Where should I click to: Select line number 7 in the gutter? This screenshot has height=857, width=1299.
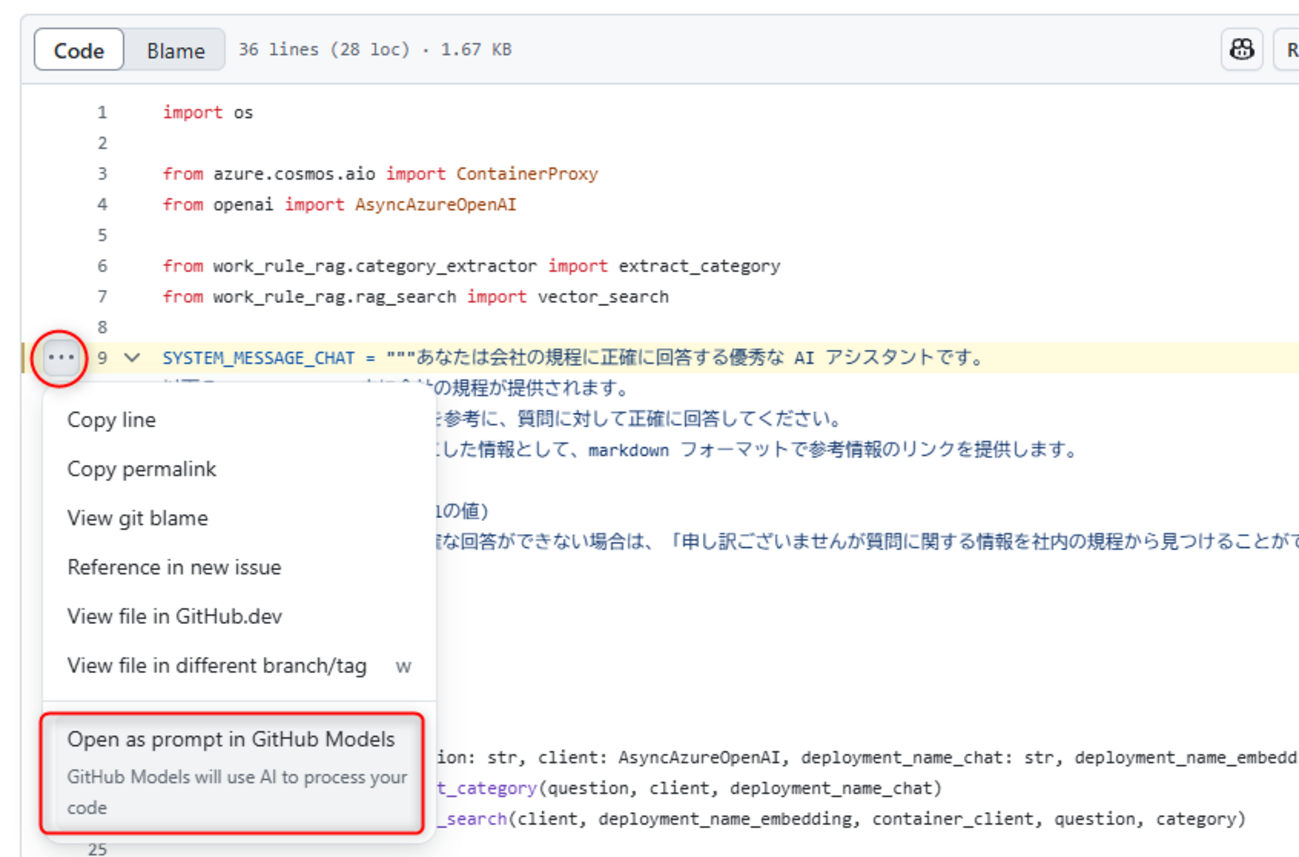pyautogui.click(x=101, y=296)
